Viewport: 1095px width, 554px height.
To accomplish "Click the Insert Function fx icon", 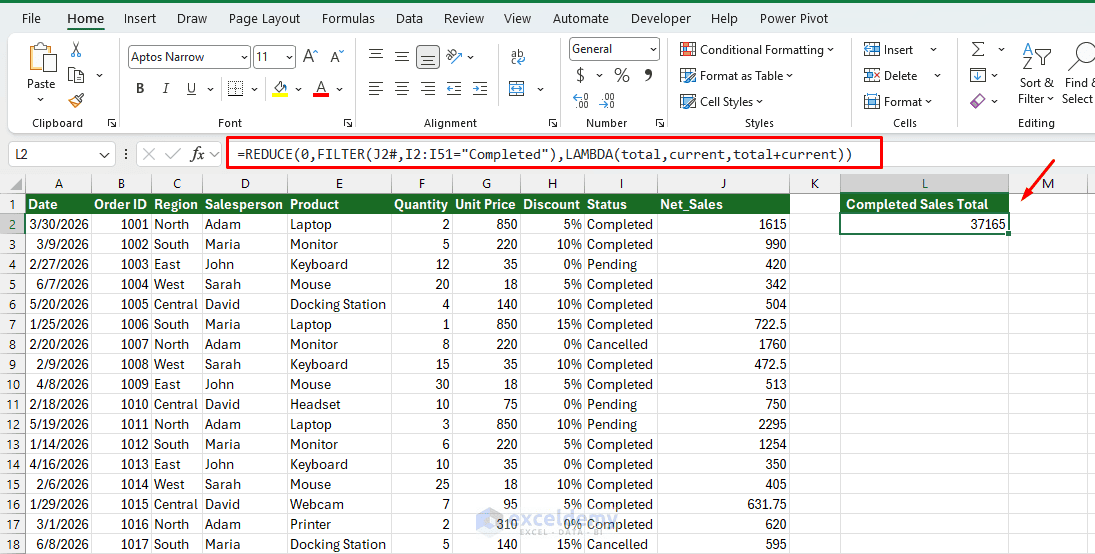I will tap(198, 154).
